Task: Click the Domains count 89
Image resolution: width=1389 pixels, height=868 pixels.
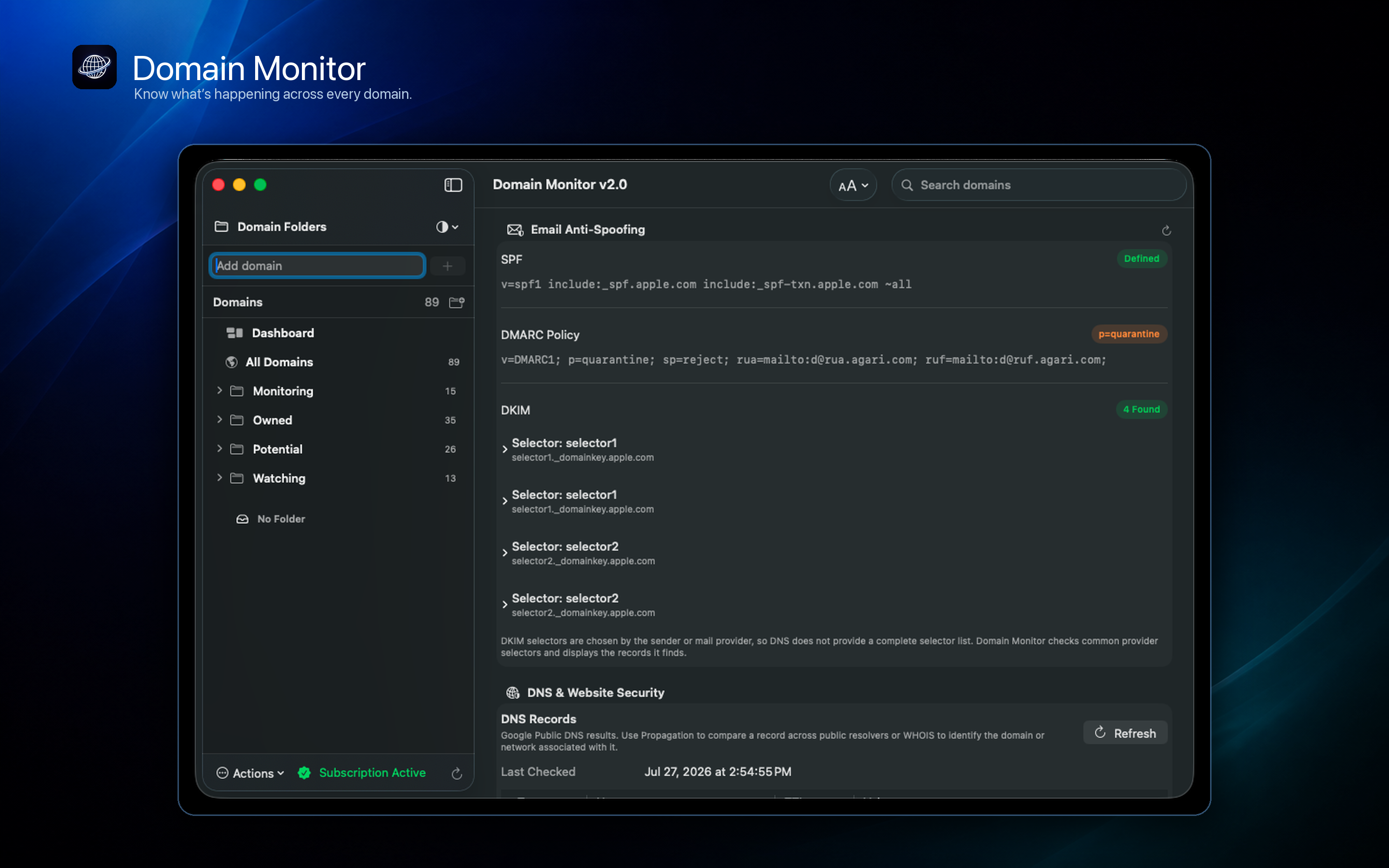Action: tap(432, 302)
